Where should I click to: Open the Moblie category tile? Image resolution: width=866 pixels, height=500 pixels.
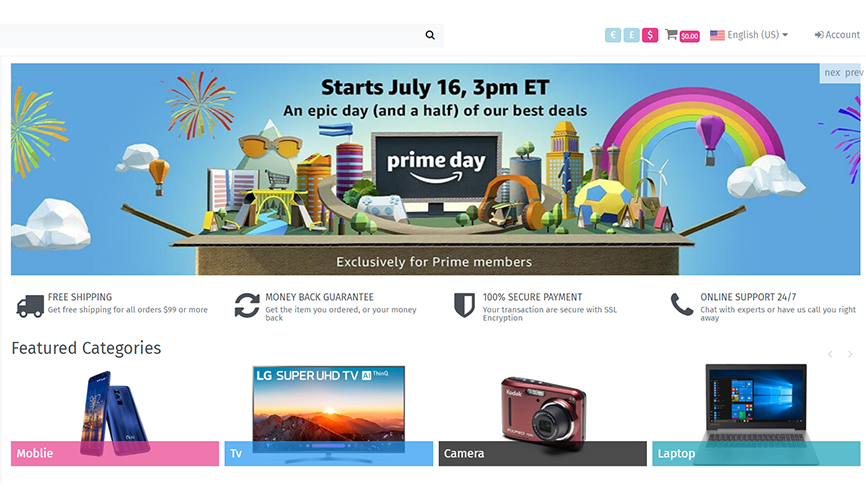[x=115, y=453]
